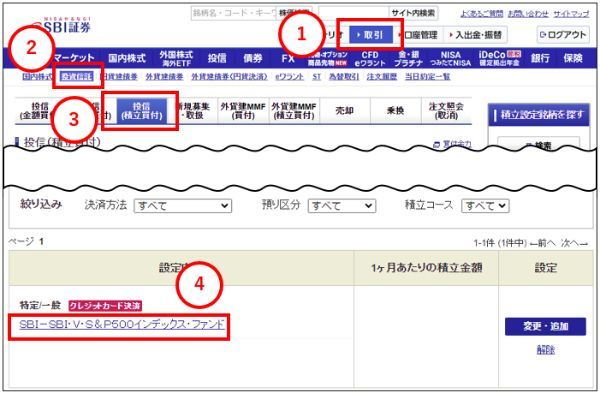Open the iDeCo menu item
600x393 pixels.
pos(499,59)
